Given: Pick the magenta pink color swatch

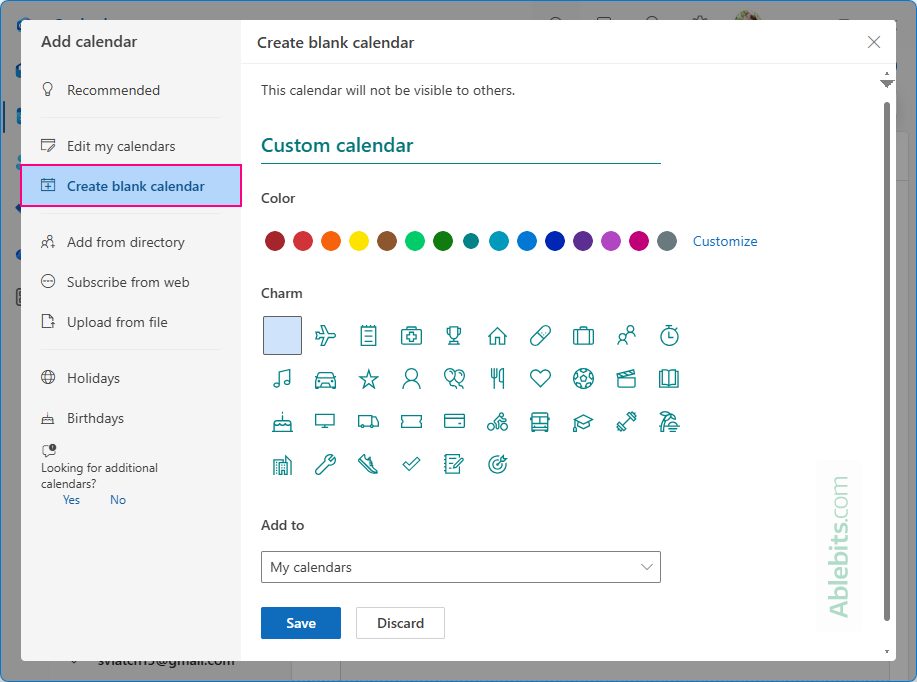Looking at the screenshot, I should click(639, 241).
